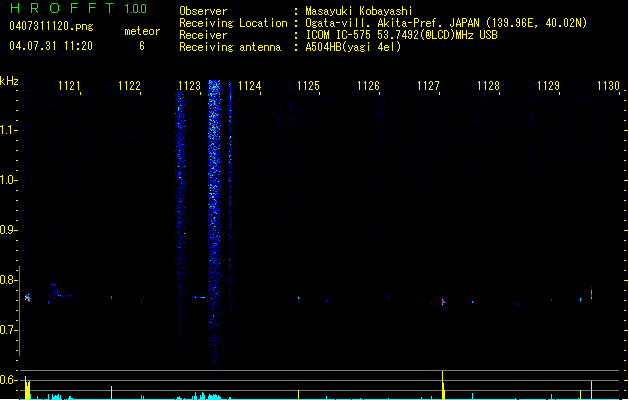Click the meteor count value 6
This screenshot has height=400, width=629.
pyautogui.click(x=142, y=46)
